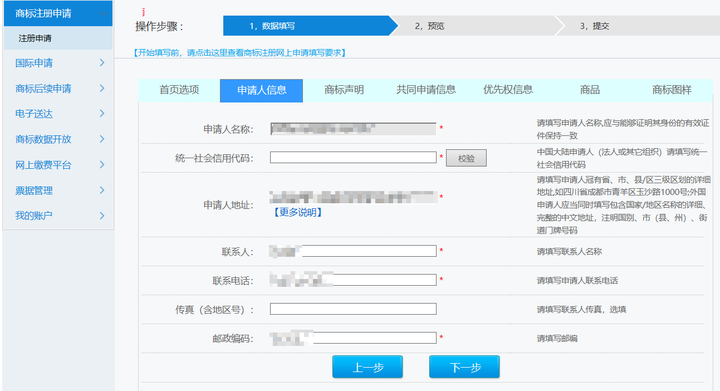Focus the 统一社会信用代码 input field

coord(353,157)
